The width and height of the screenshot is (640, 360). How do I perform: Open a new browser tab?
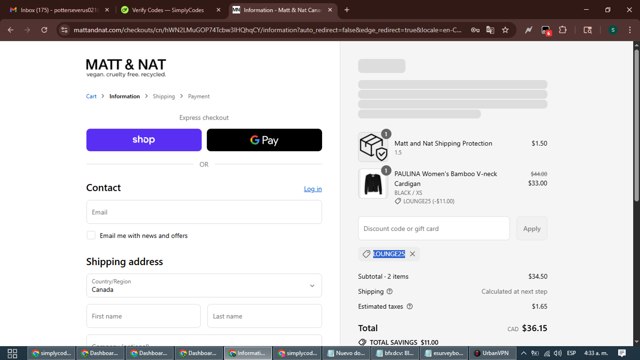point(347,10)
